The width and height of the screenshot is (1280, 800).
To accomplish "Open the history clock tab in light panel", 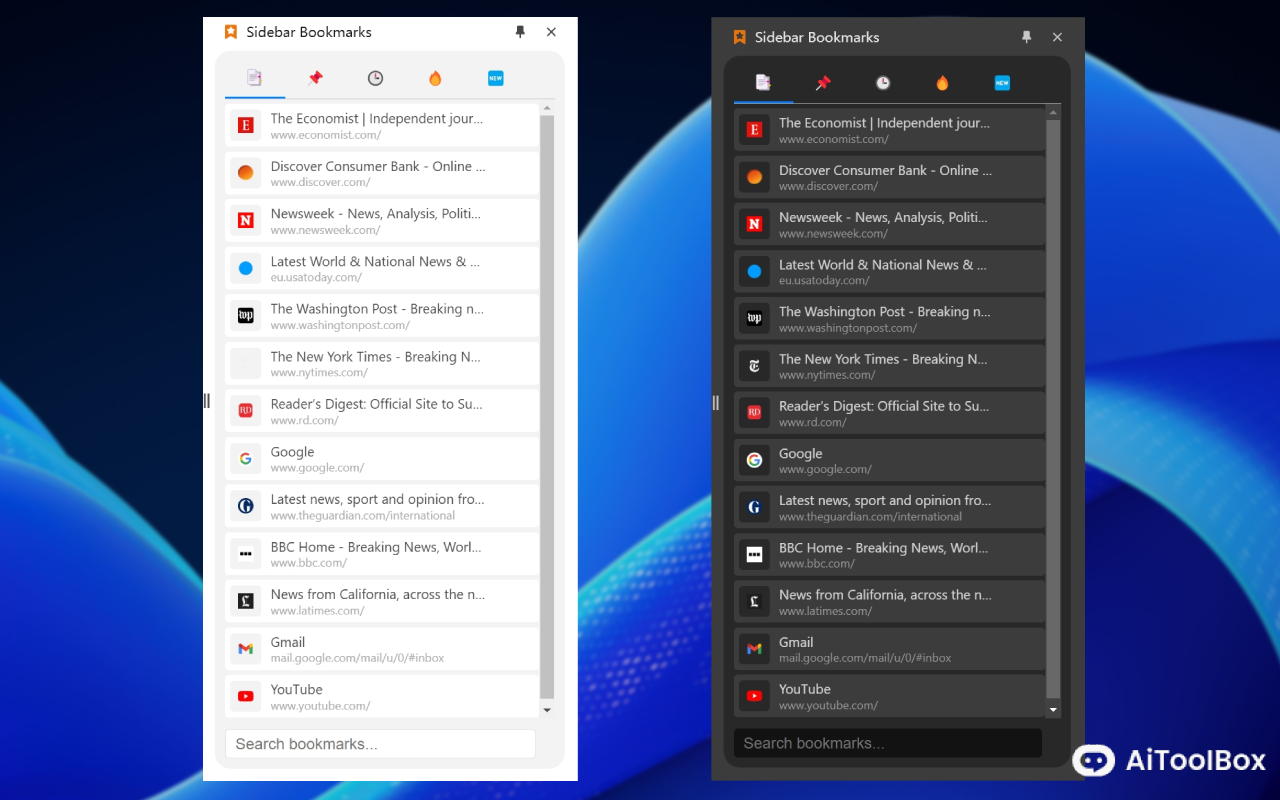I will (375, 78).
